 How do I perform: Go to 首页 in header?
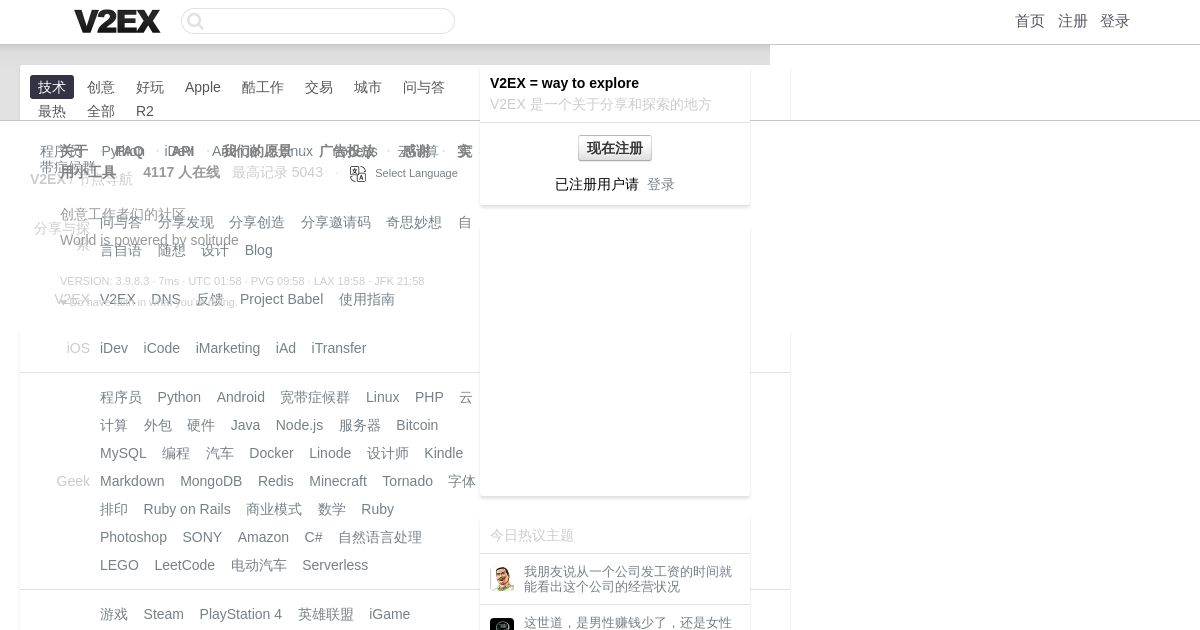(x=1030, y=21)
